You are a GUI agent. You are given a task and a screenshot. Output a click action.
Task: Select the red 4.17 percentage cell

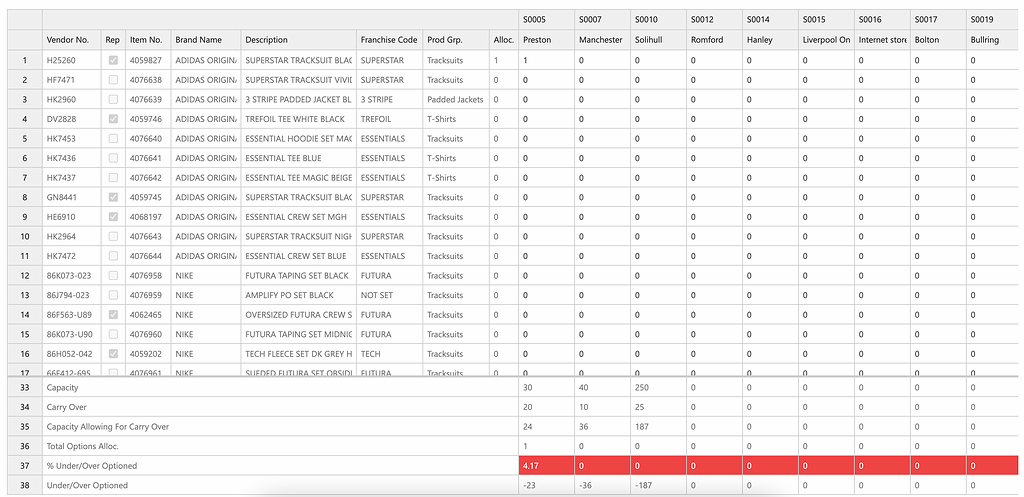546,466
